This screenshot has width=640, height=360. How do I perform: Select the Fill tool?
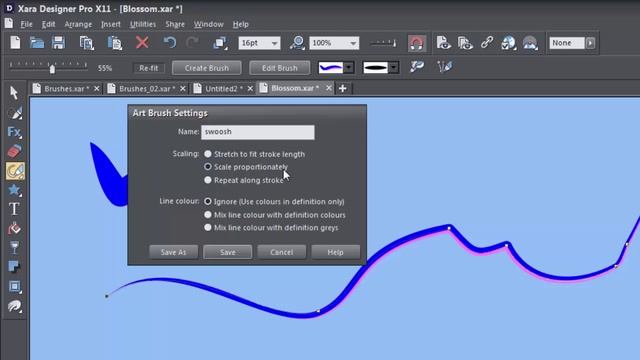point(14,229)
